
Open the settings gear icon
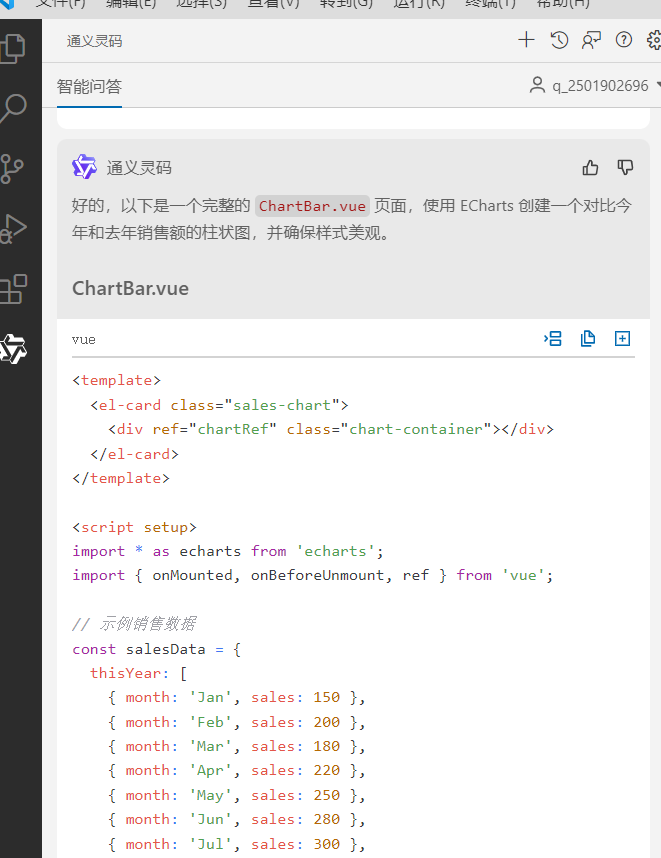pyautogui.click(x=654, y=40)
